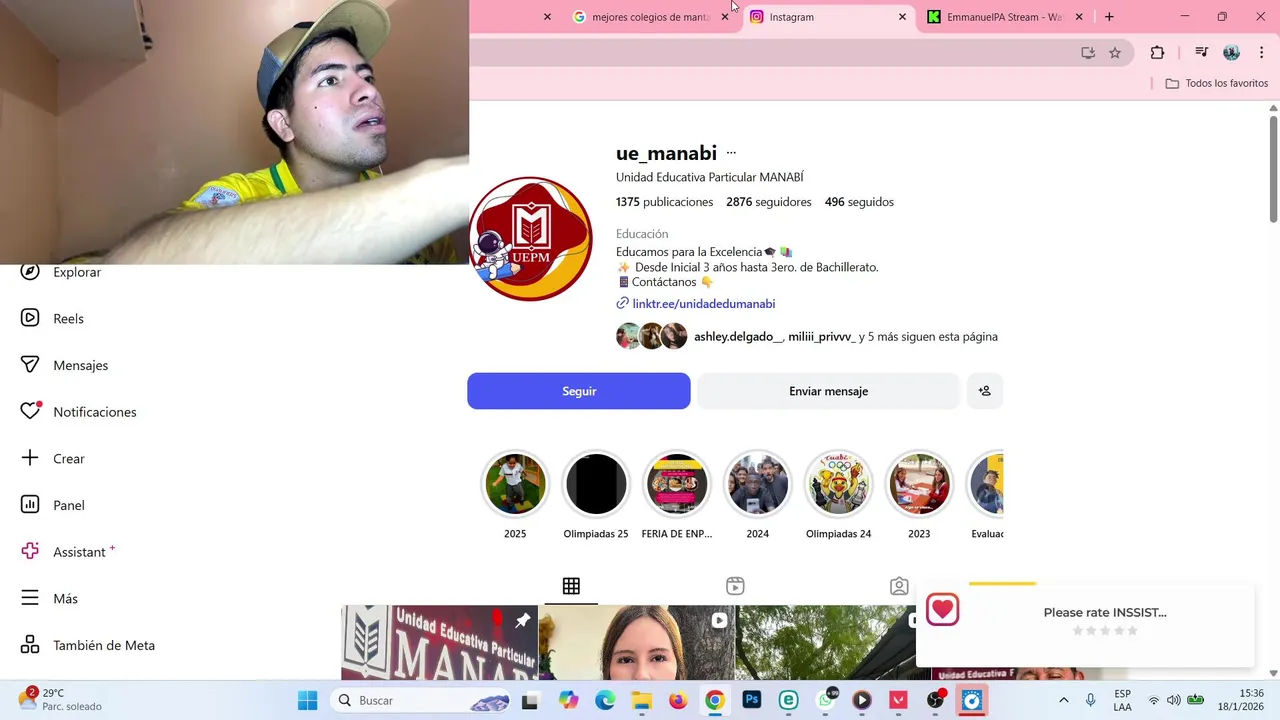Select the Reels tab icon
Screen dimensions: 1280x720
(735, 586)
